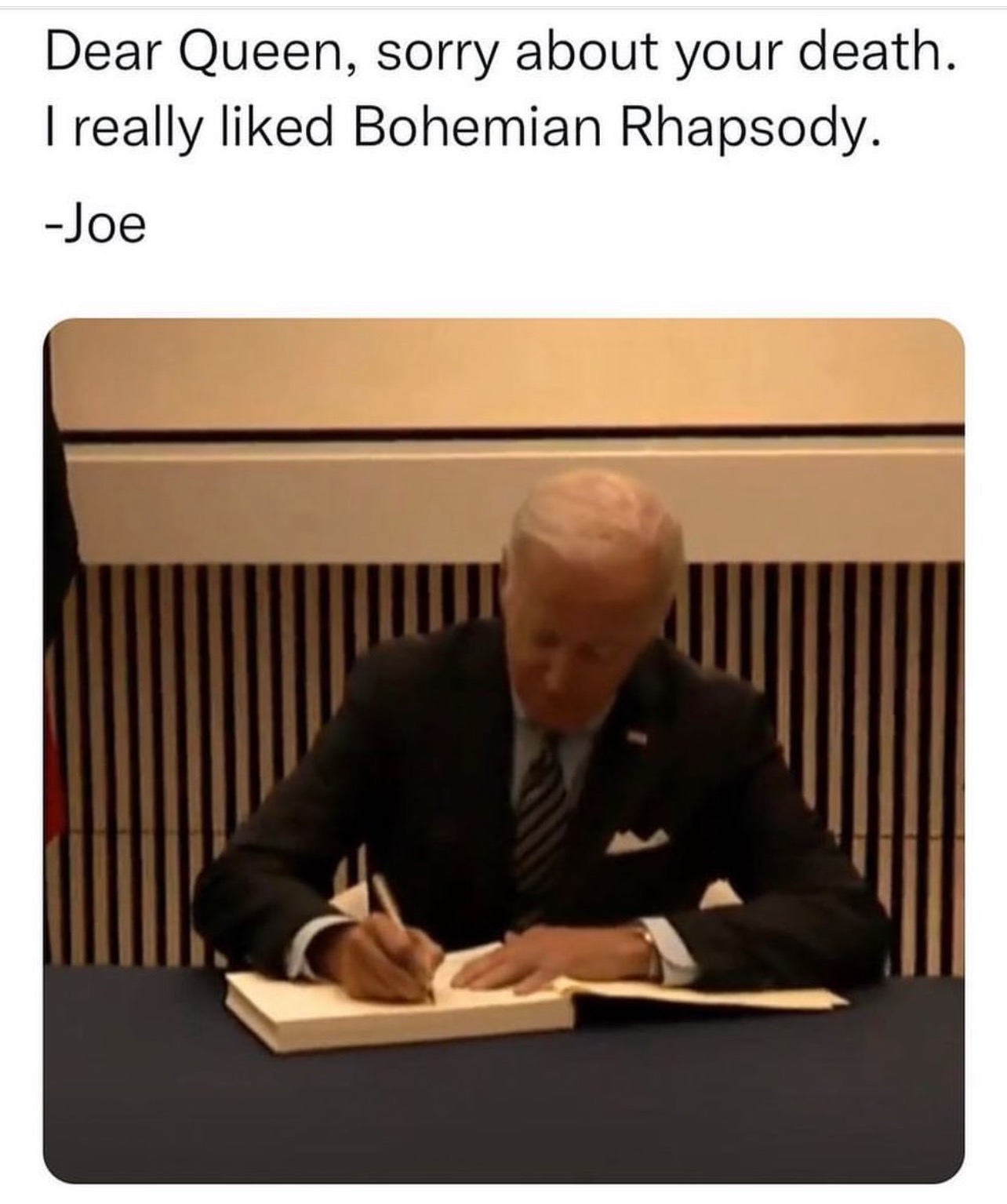Viewport: 1007px width, 1204px height.
Task: Click the white pocket square on the suit
Action: [635, 842]
